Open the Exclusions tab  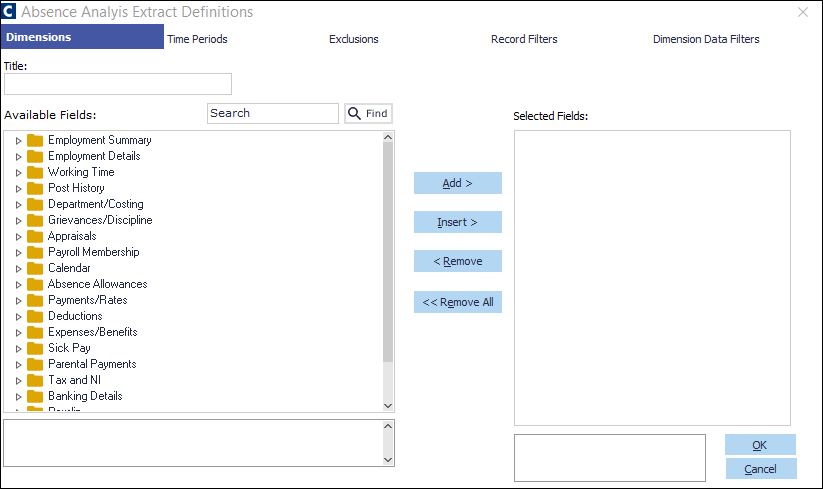pyautogui.click(x=354, y=39)
